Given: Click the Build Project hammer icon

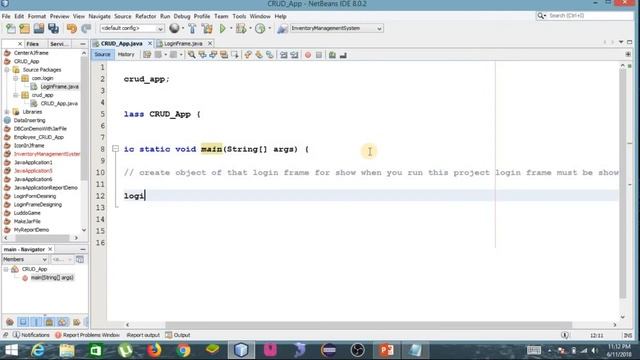Looking at the screenshot, I should click(x=192, y=29).
